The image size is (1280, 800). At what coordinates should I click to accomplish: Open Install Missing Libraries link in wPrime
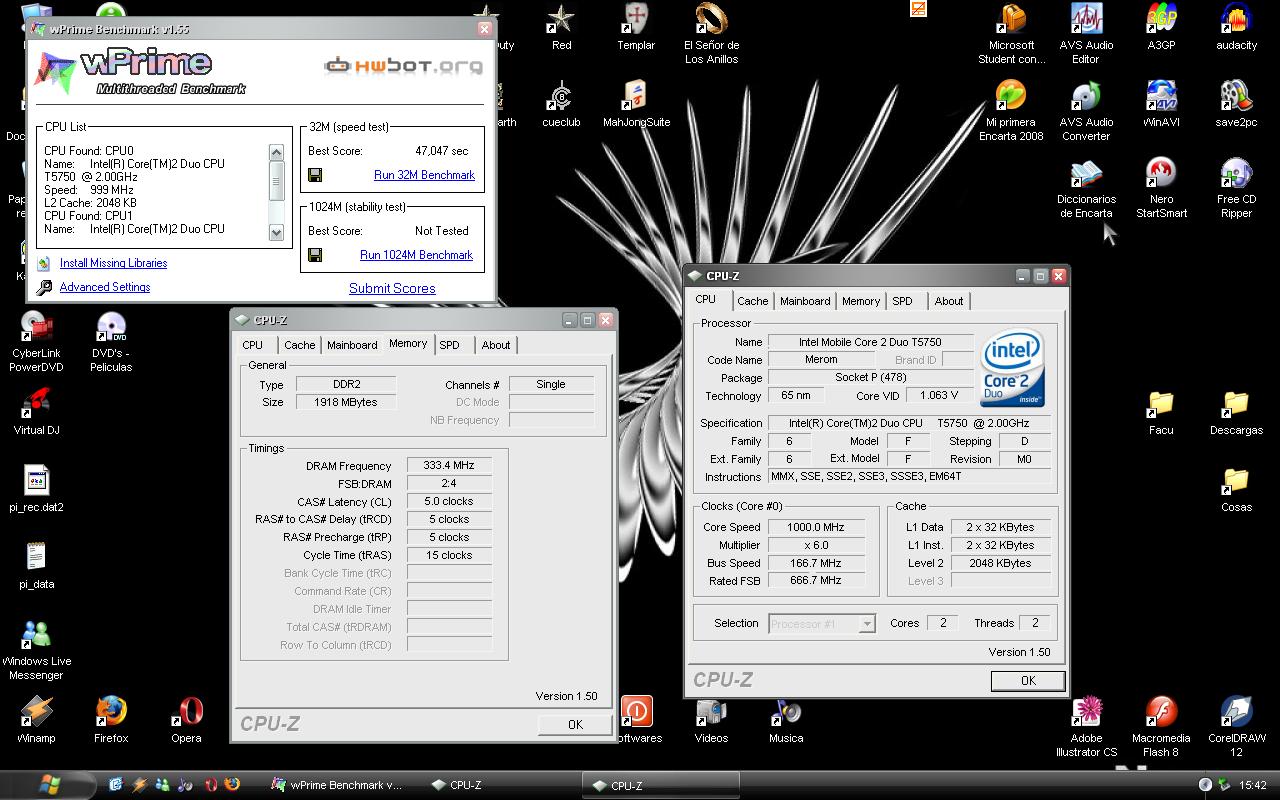click(x=113, y=263)
